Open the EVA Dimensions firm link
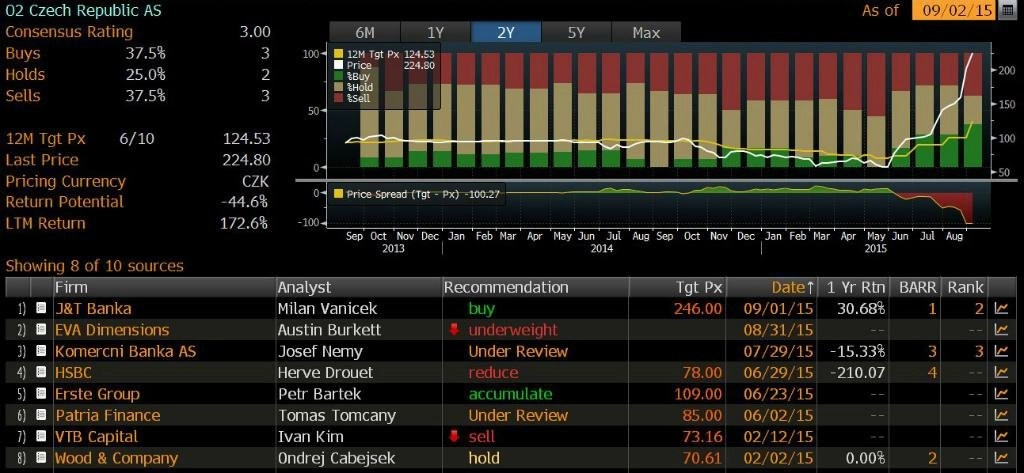1024x473 pixels. [112, 330]
